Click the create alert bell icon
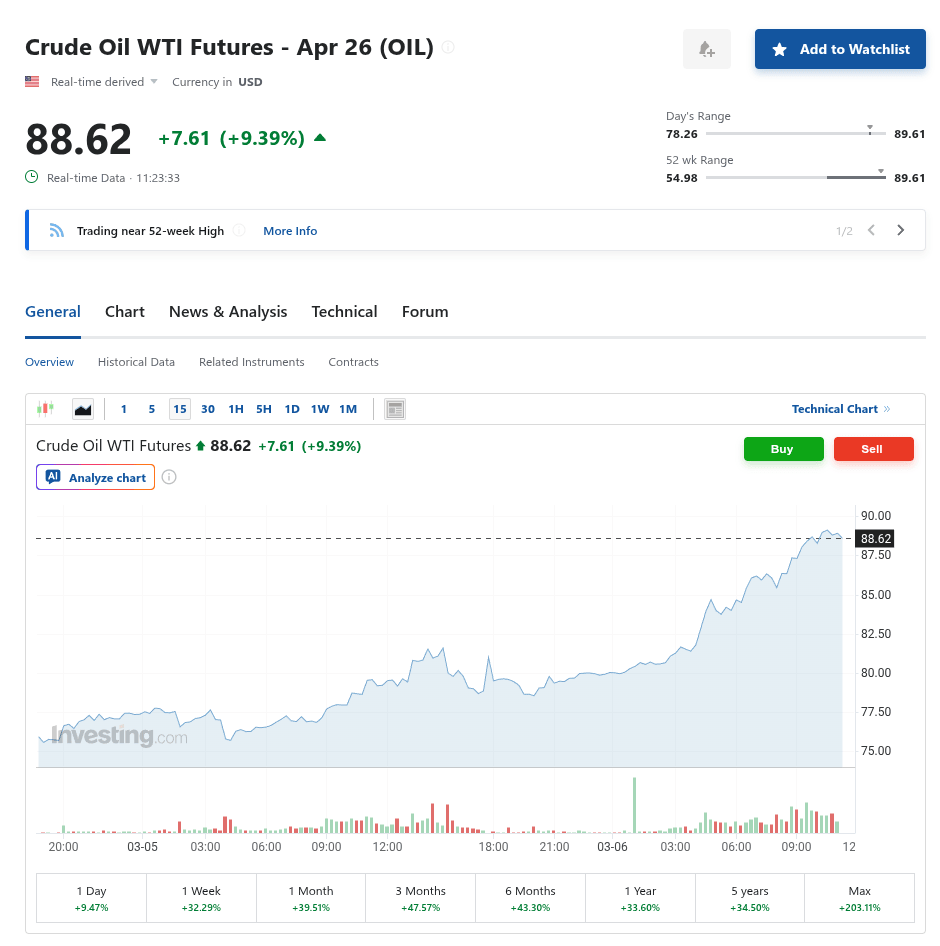Screen dimensions: 940x946 (707, 49)
